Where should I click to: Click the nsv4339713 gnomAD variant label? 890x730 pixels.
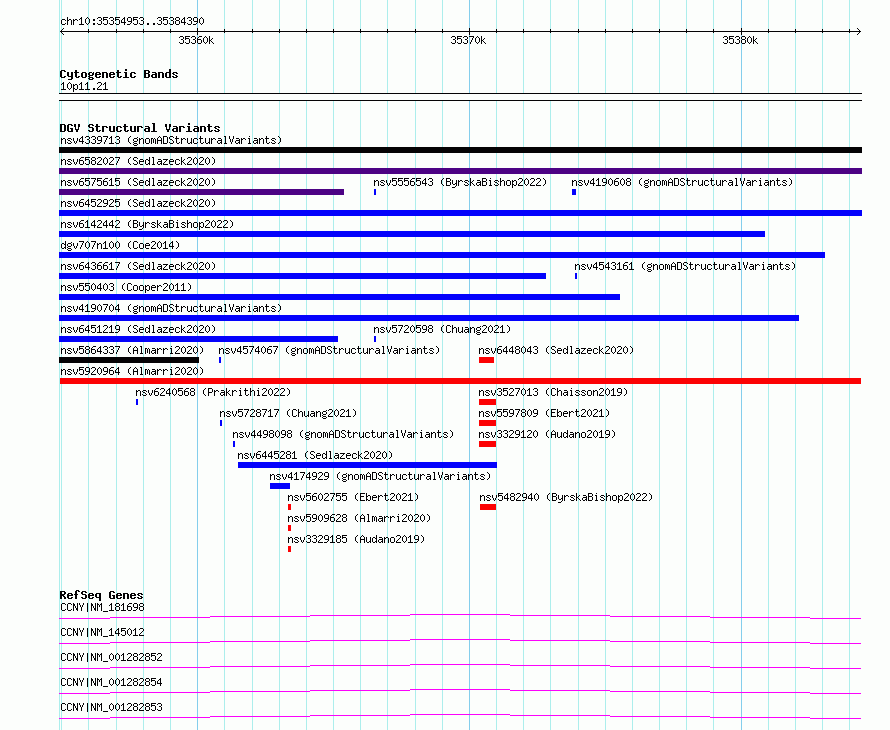(x=171, y=140)
